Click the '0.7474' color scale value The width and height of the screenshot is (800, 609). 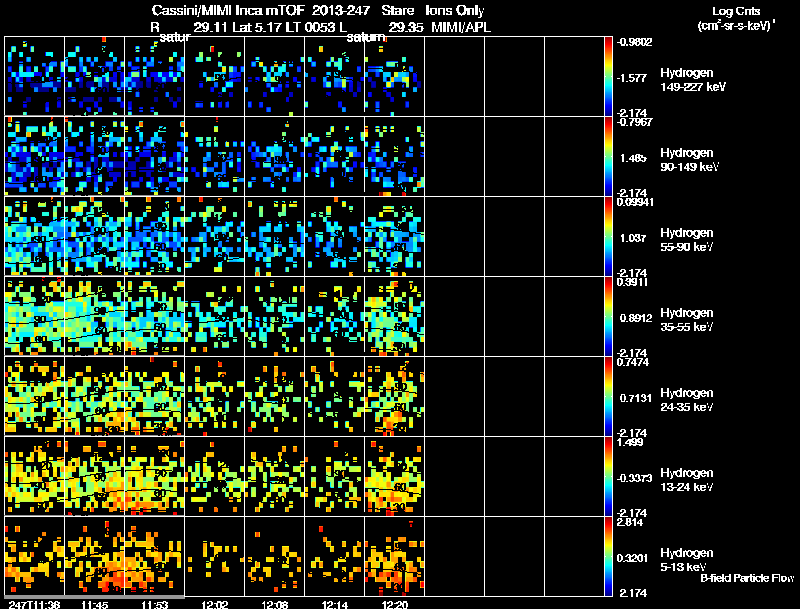pos(633,362)
